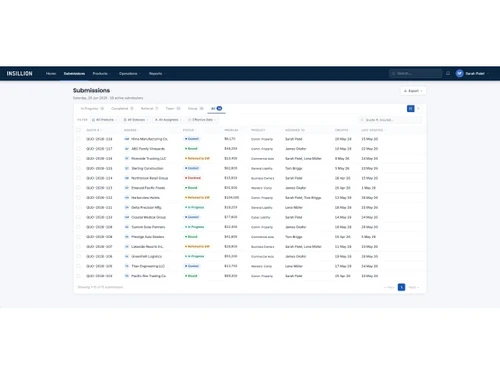Image resolution: width=500 pixels, height=375 pixels.
Task: Click Sarah Patel's avatar in header
Action: point(459,73)
